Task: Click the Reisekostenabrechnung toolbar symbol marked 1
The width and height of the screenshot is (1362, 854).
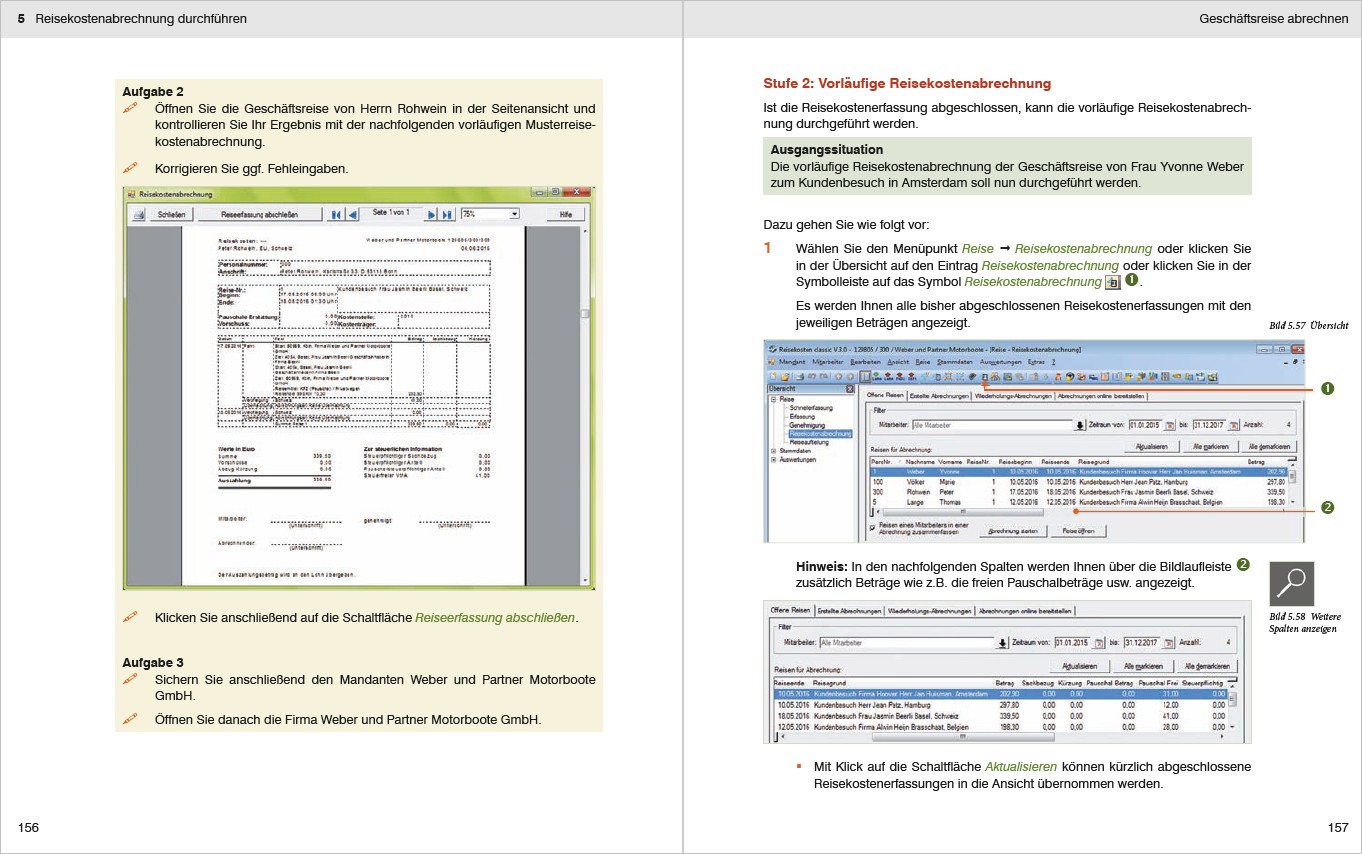Action: click(984, 377)
